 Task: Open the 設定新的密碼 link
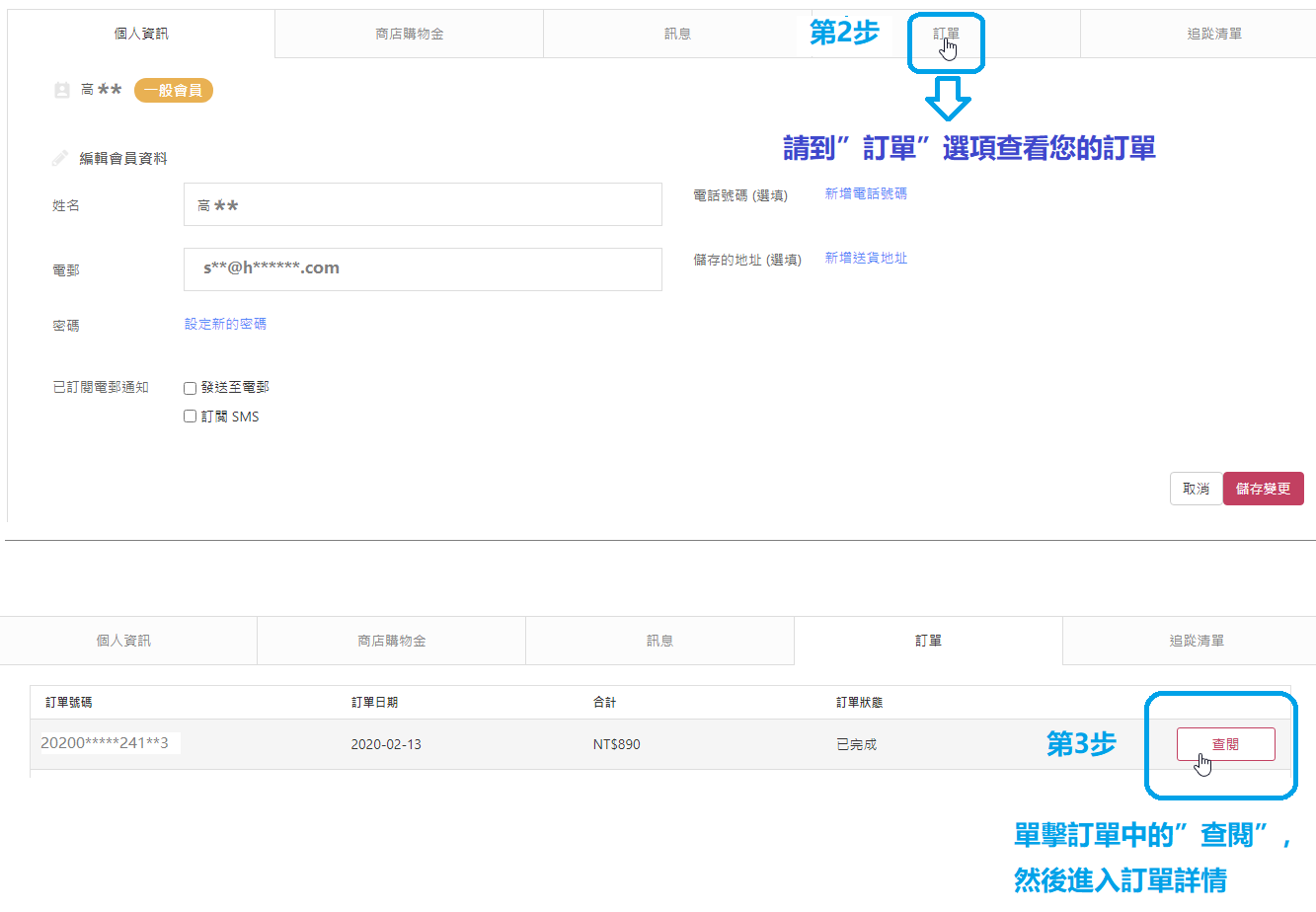(x=225, y=324)
